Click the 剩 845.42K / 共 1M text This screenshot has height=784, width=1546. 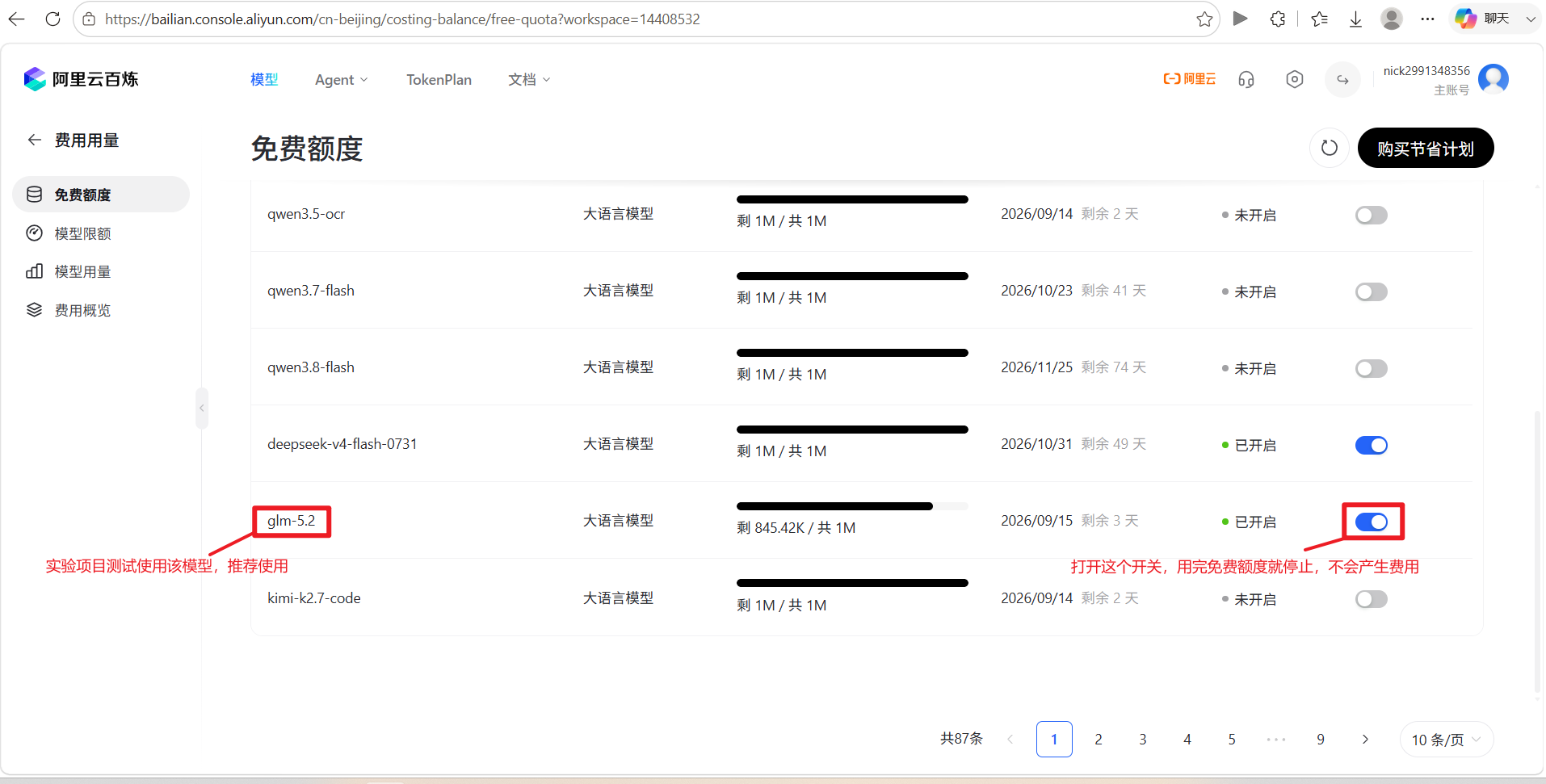point(796,528)
